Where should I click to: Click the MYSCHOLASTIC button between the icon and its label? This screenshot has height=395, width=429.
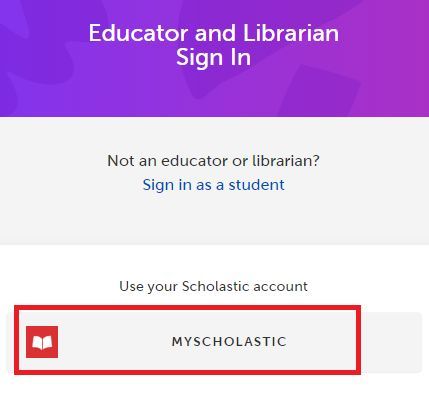[x=113, y=342]
